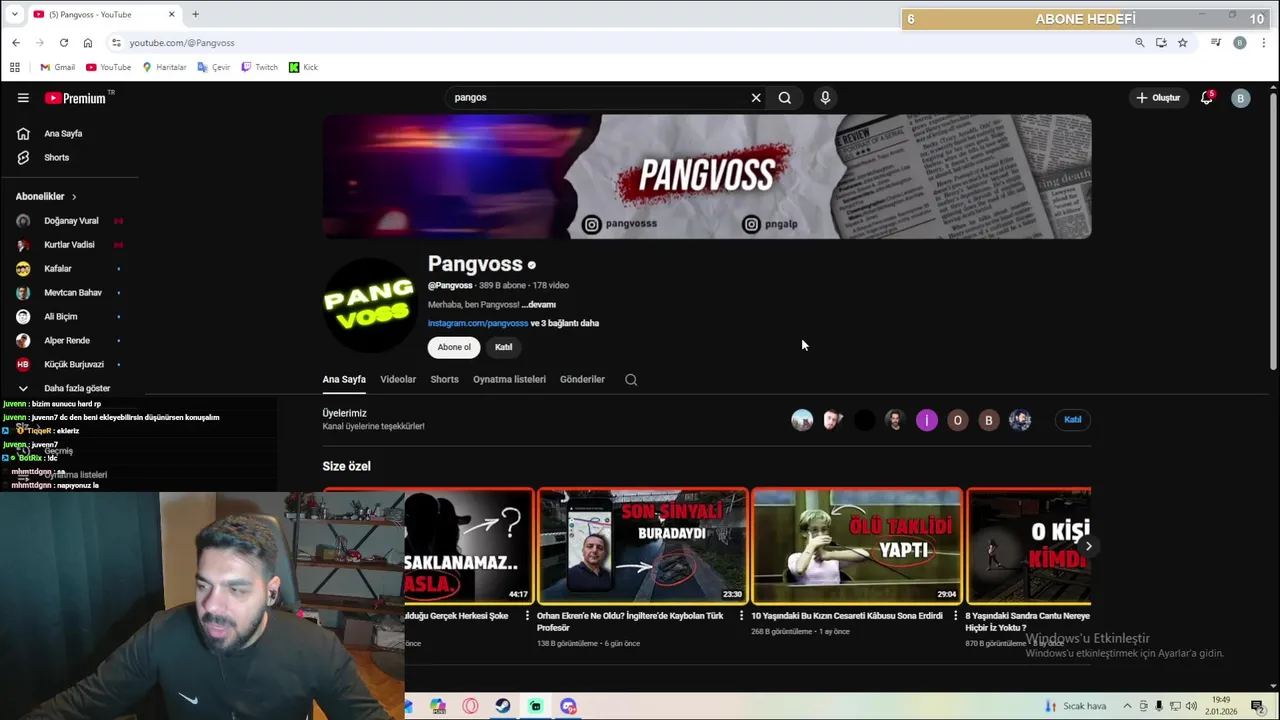1280x720 pixels.
Task: Click the Pangvoss channel banner
Action: (x=707, y=176)
